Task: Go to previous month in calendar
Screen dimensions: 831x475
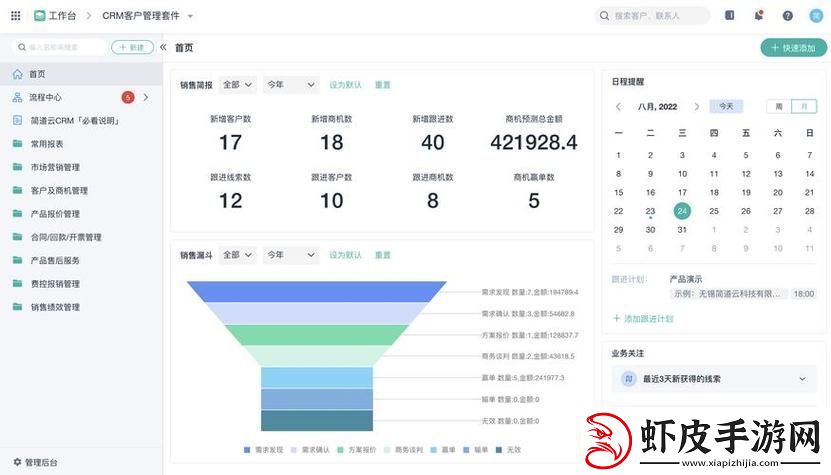Action: pyautogui.click(x=618, y=107)
